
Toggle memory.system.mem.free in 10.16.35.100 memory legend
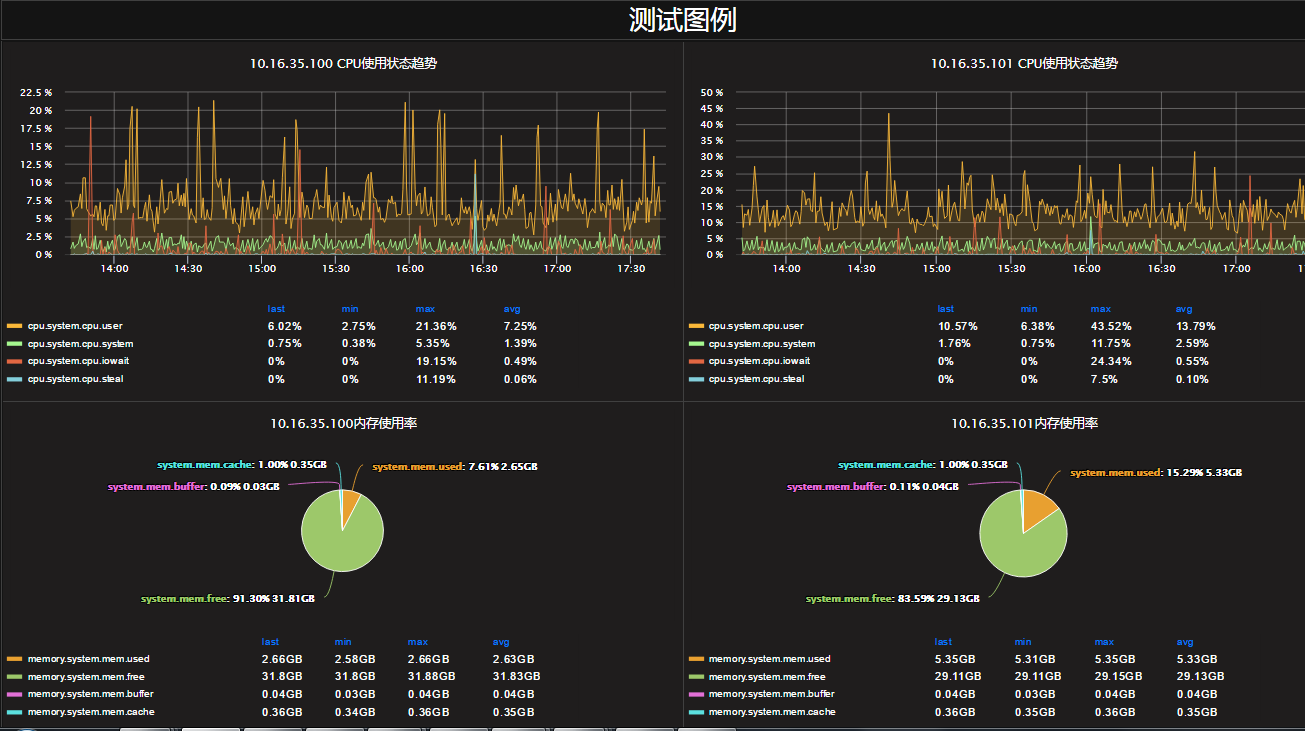pos(86,677)
